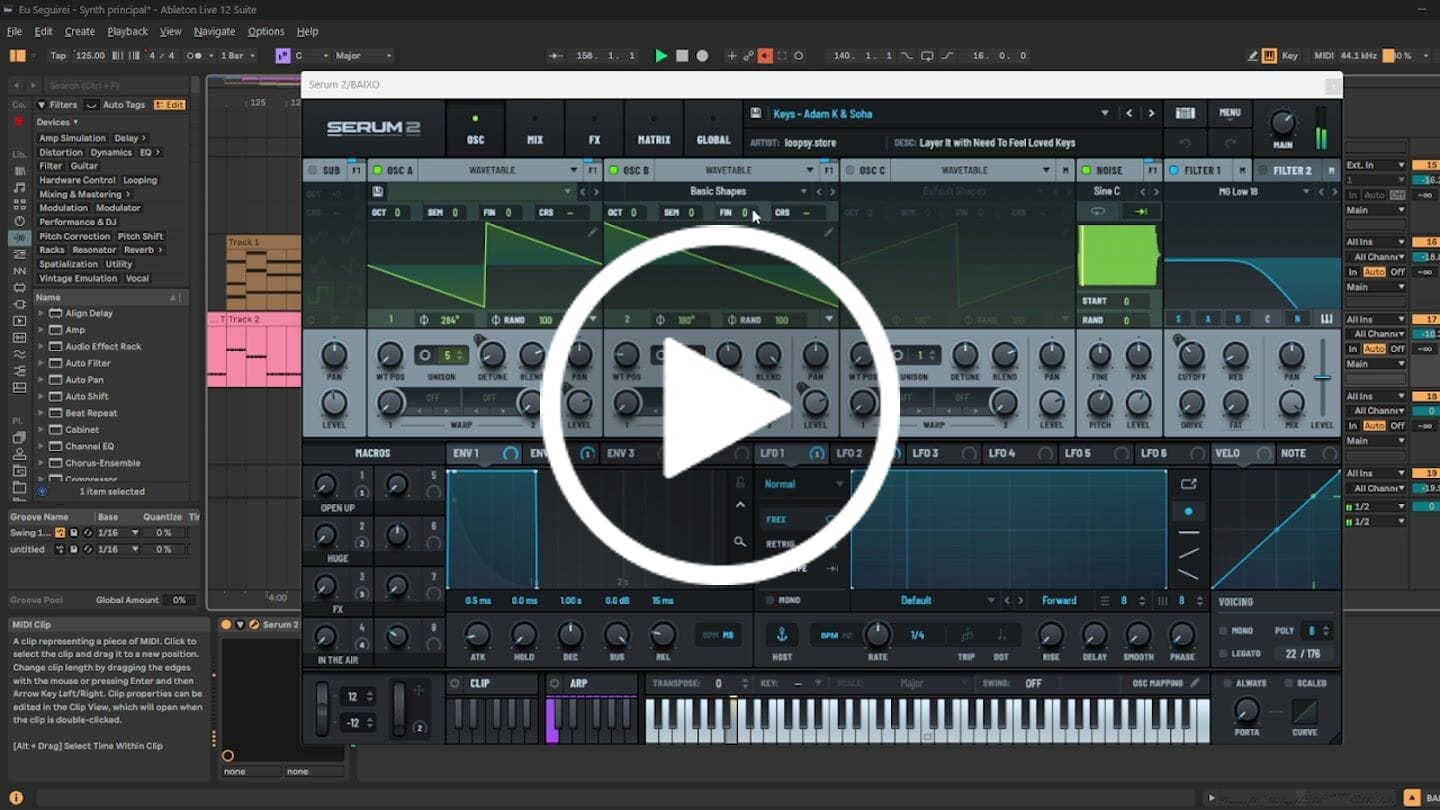Click the filter keyboard tracking icon
Image resolution: width=1440 pixels, height=810 pixels.
1327,320
